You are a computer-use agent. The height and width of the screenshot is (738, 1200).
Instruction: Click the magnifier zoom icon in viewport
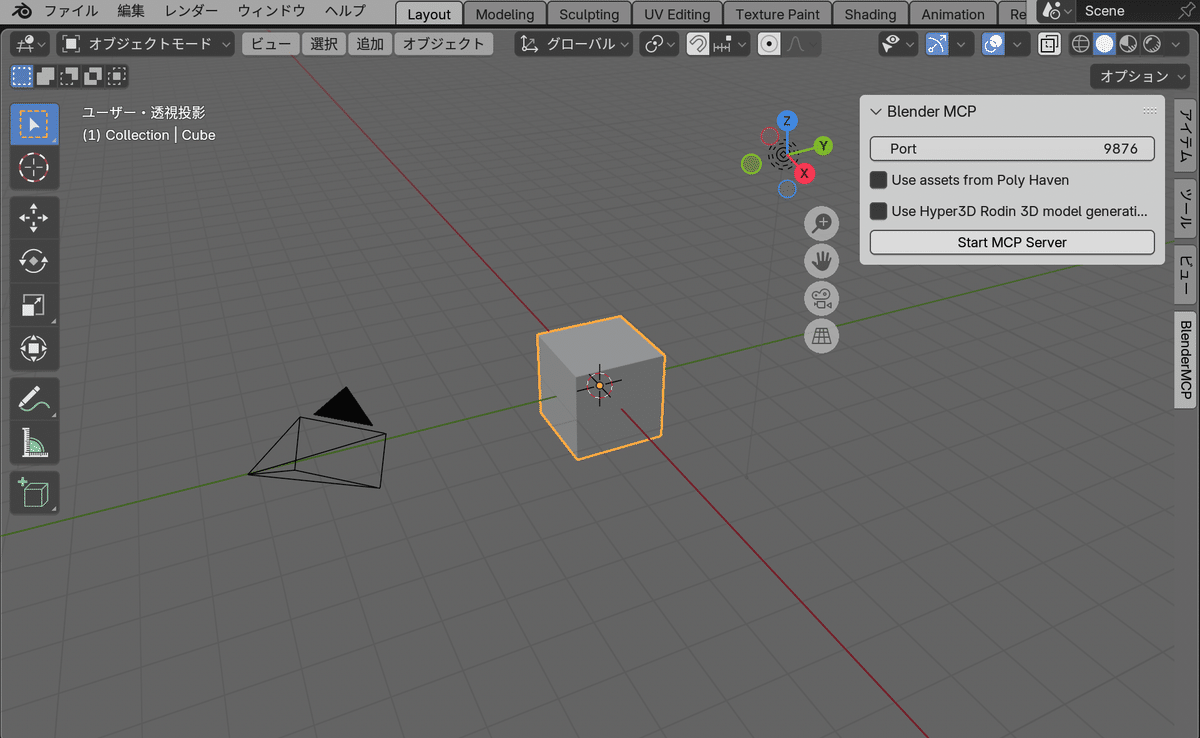click(x=821, y=223)
